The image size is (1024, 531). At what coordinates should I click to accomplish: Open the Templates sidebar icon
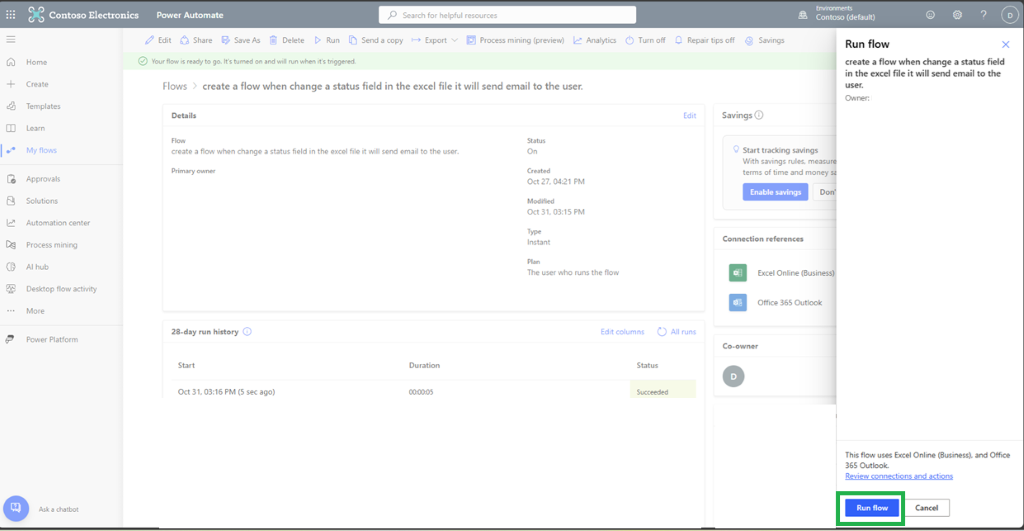(10, 106)
